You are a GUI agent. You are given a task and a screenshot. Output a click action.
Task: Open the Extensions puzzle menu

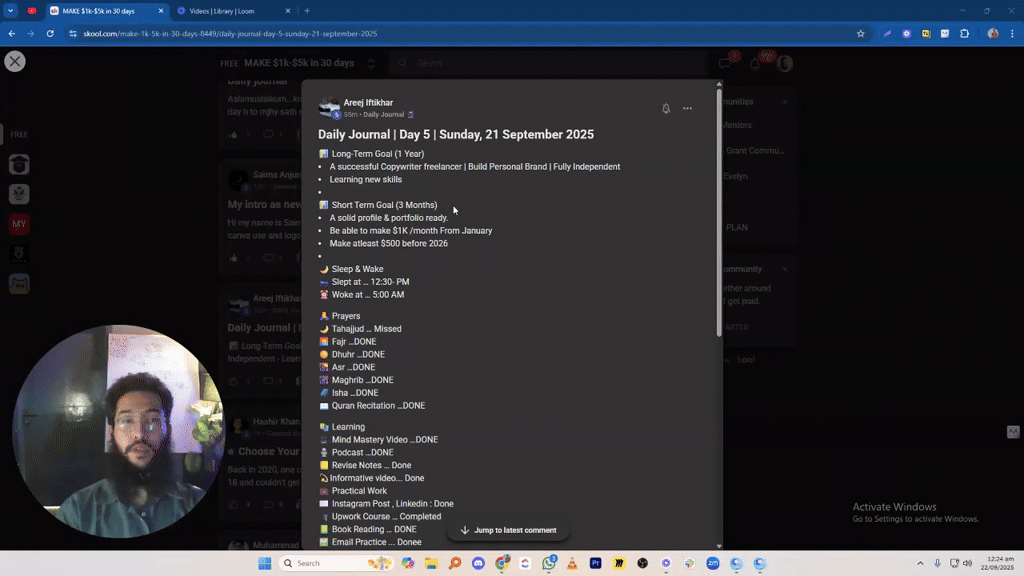click(x=965, y=33)
